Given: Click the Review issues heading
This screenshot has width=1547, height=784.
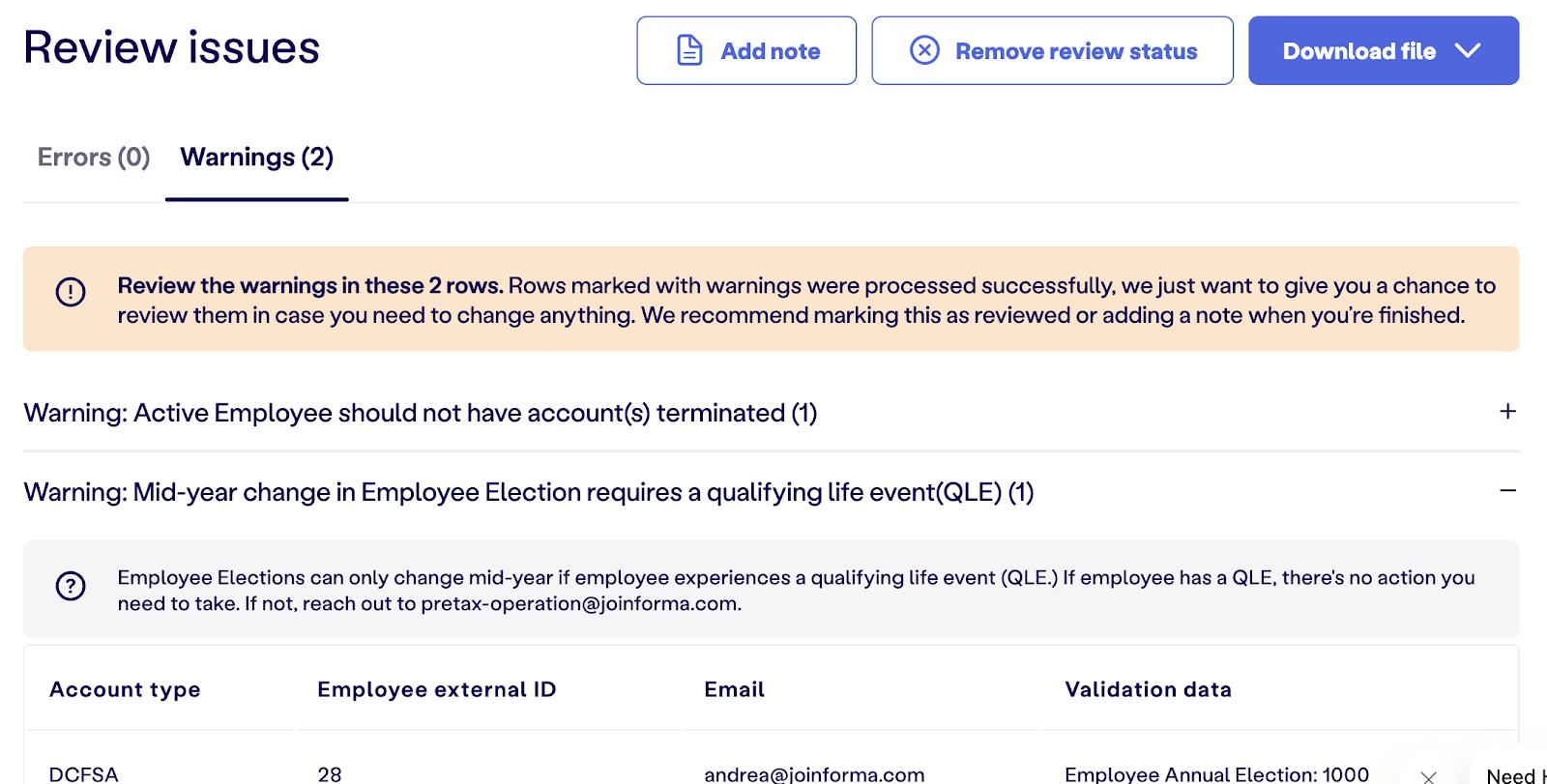Looking at the screenshot, I should (171, 47).
